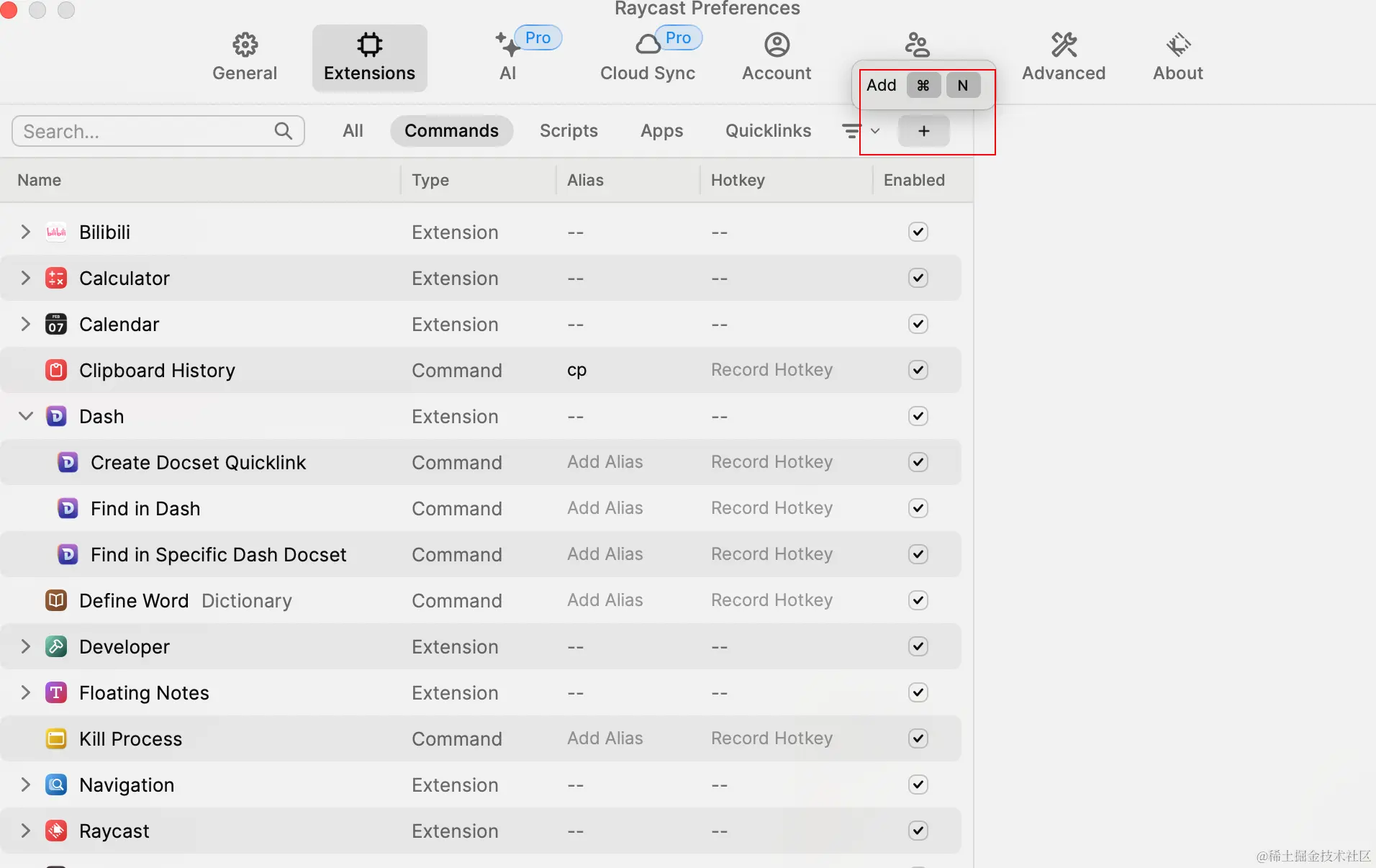Select the Floating Notes row name

point(144,692)
